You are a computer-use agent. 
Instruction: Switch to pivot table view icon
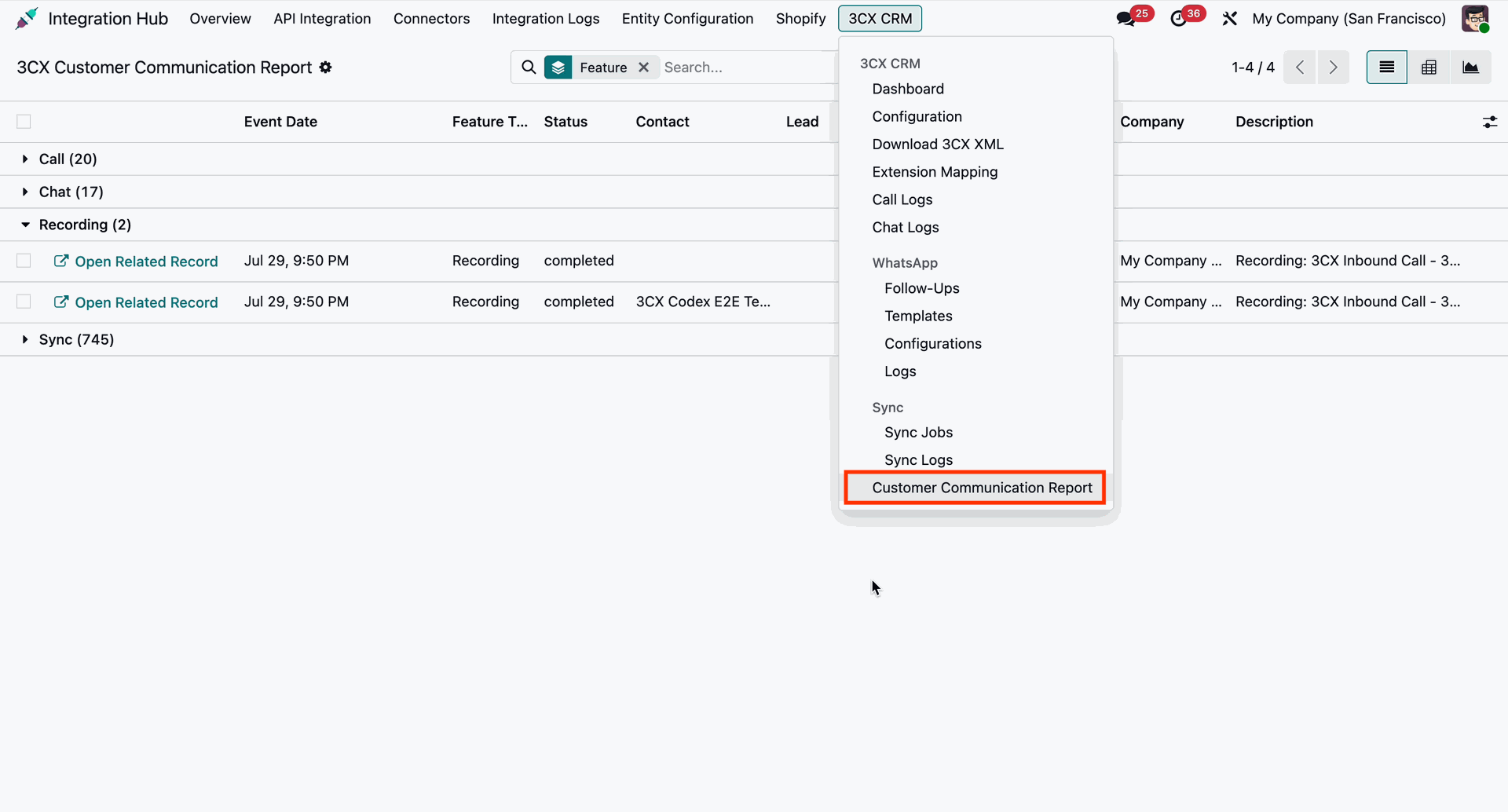[1429, 68]
